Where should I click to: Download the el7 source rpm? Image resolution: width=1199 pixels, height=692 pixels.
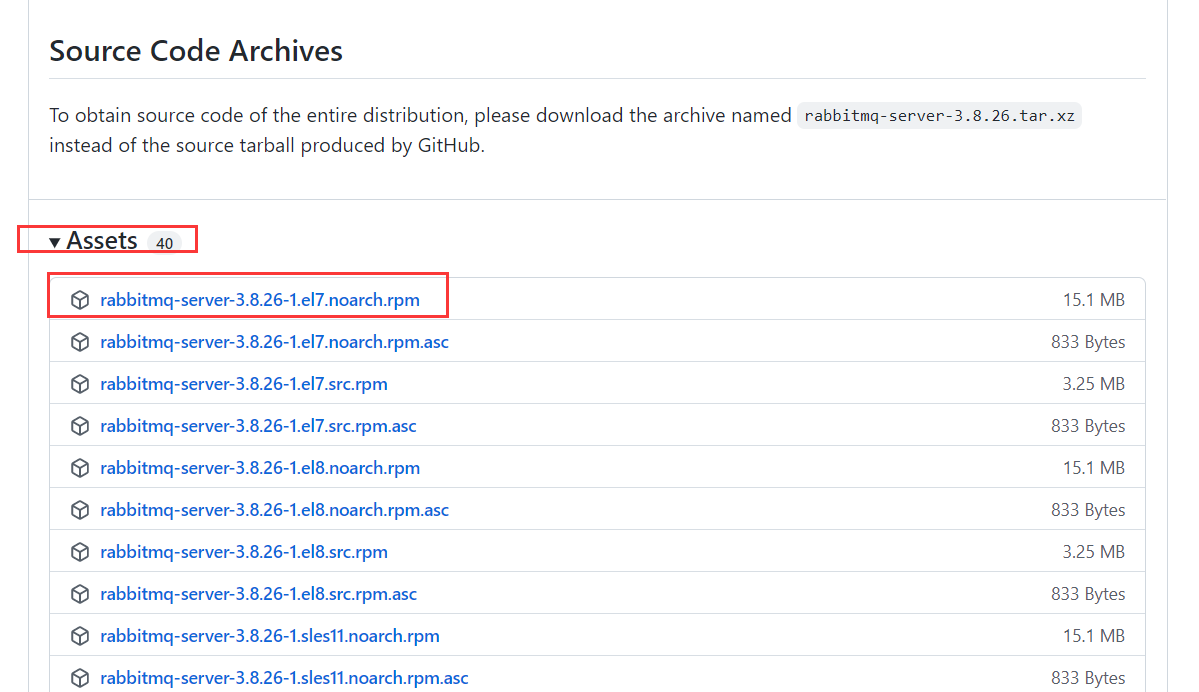[243, 383]
